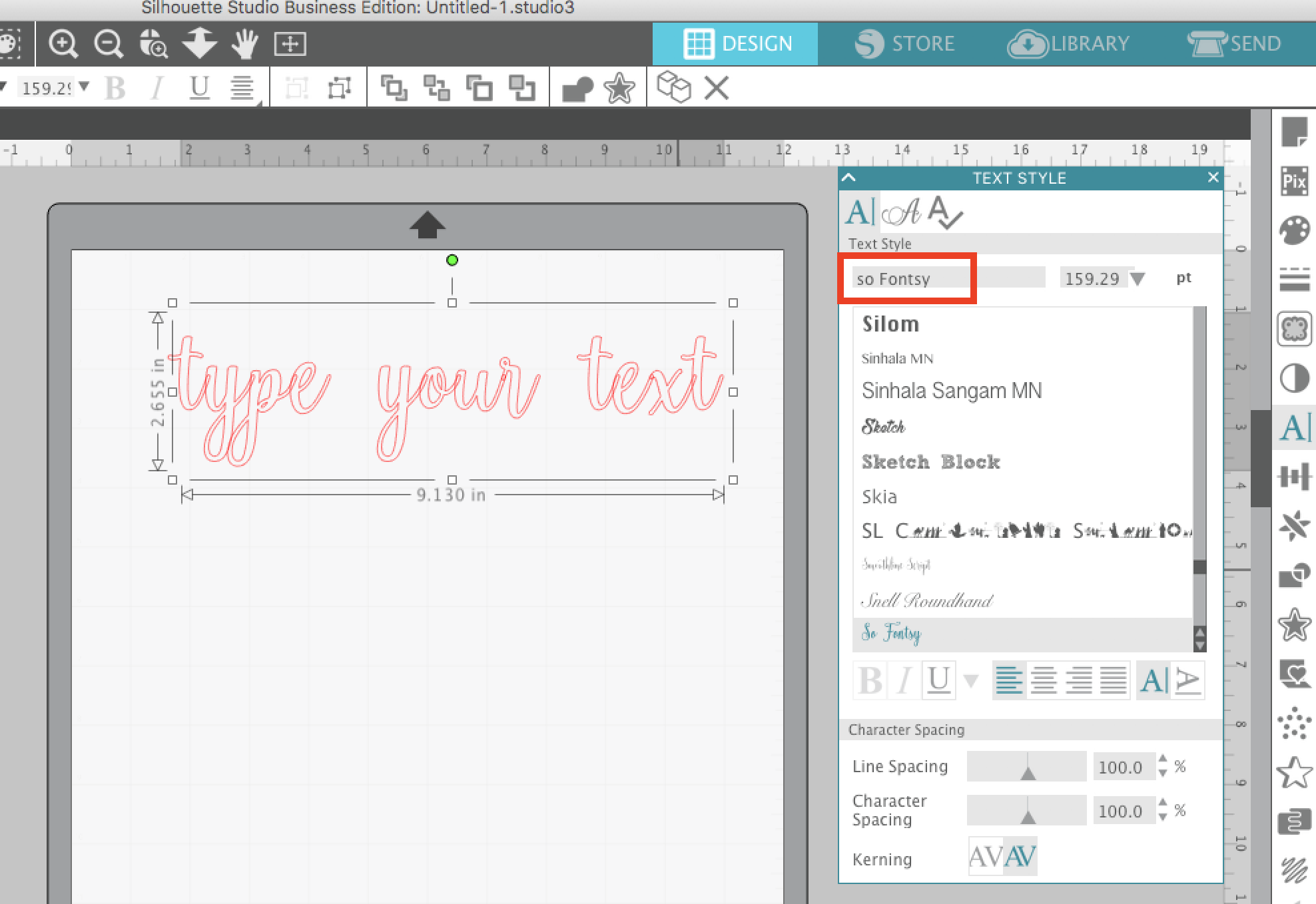Expand the font size 159.29 dropdown
Image resolution: width=1316 pixels, height=904 pixels.
coord(1138,278)
